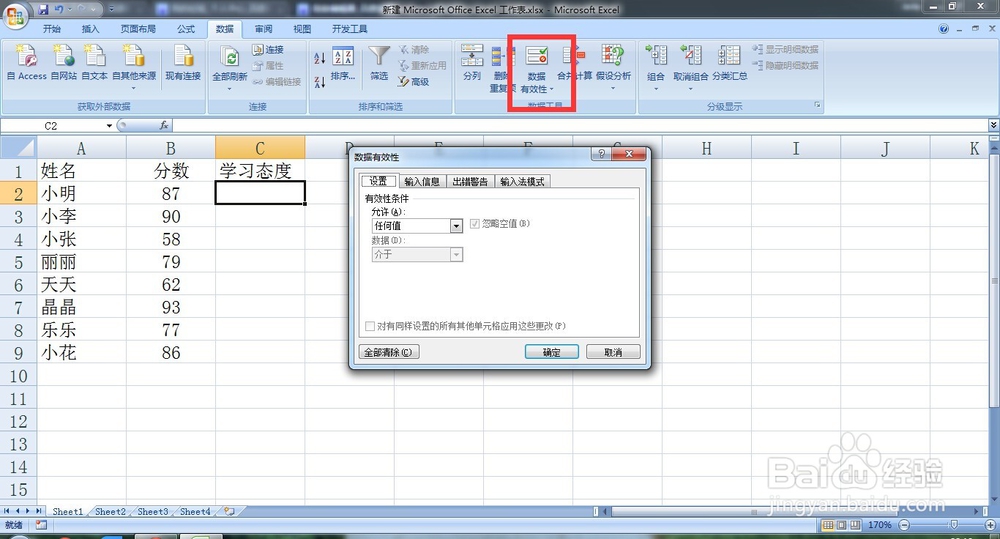Open the Review (审阅) ribbon tab
1000x539 pixels.
[x=263, y=29]
